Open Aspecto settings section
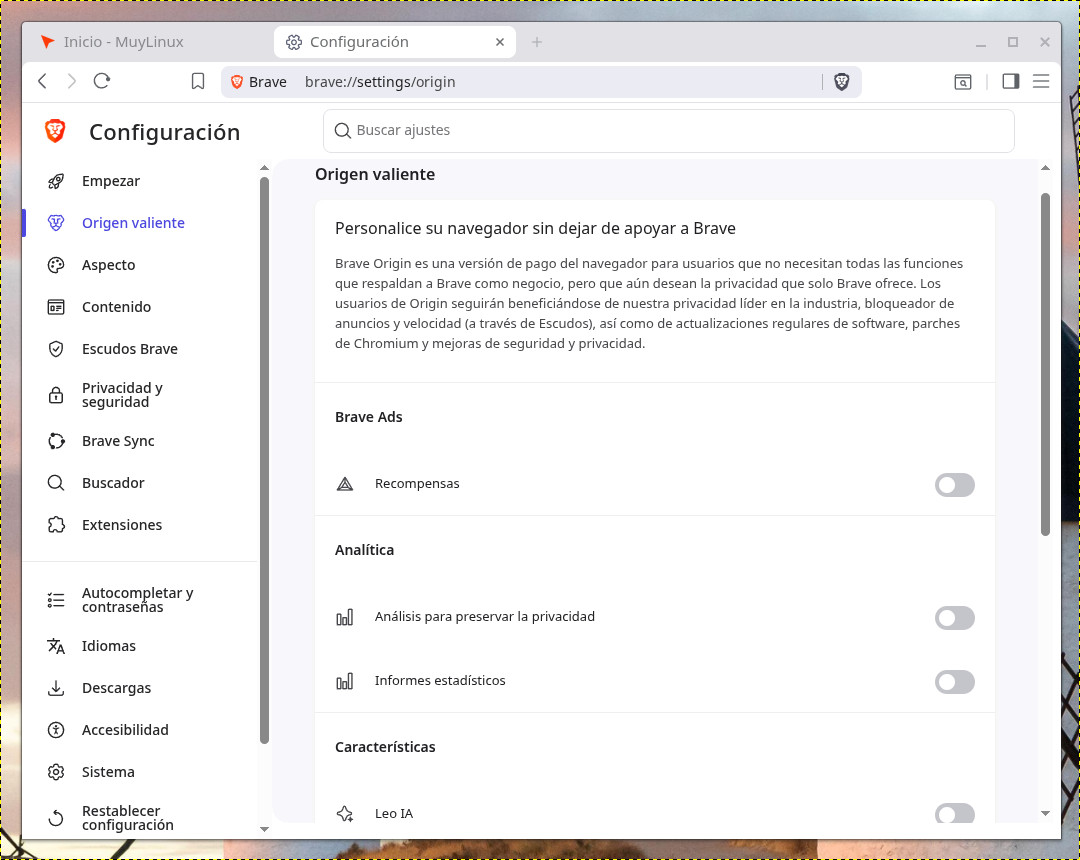 point(108,265)
